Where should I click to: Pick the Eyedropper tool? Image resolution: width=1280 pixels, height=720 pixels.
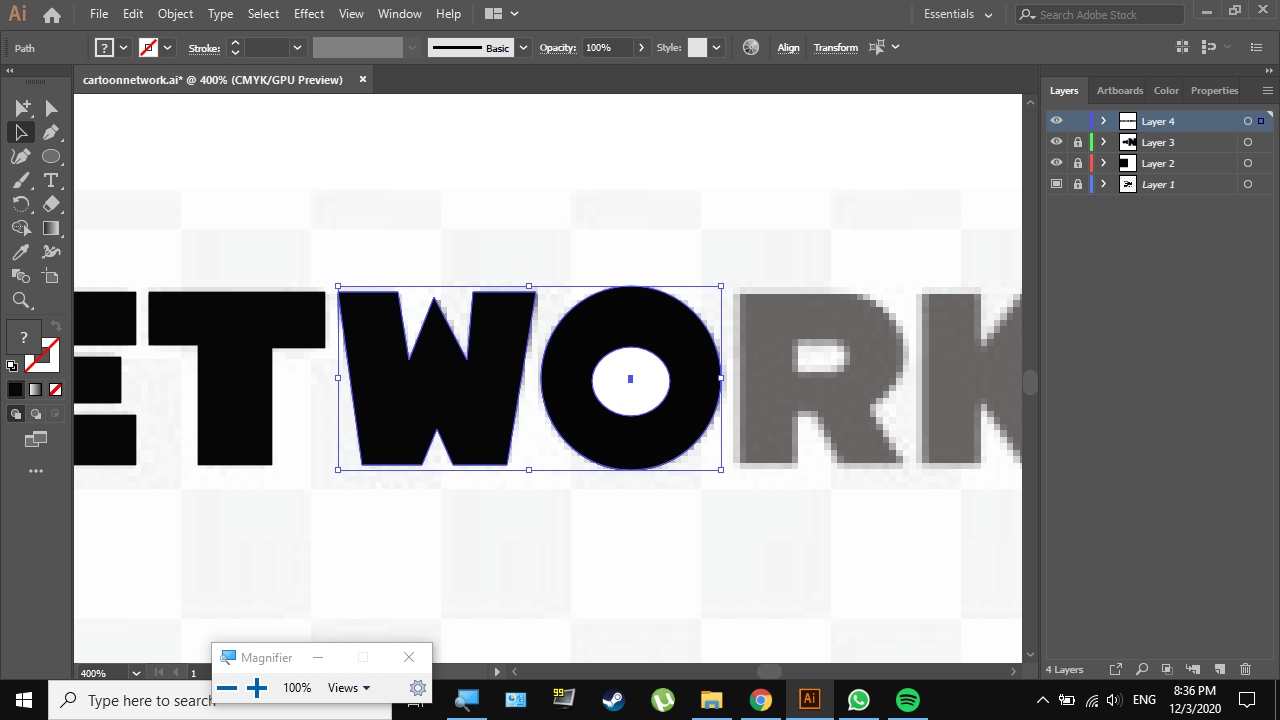pyautogui.click(x=21, y=252)
